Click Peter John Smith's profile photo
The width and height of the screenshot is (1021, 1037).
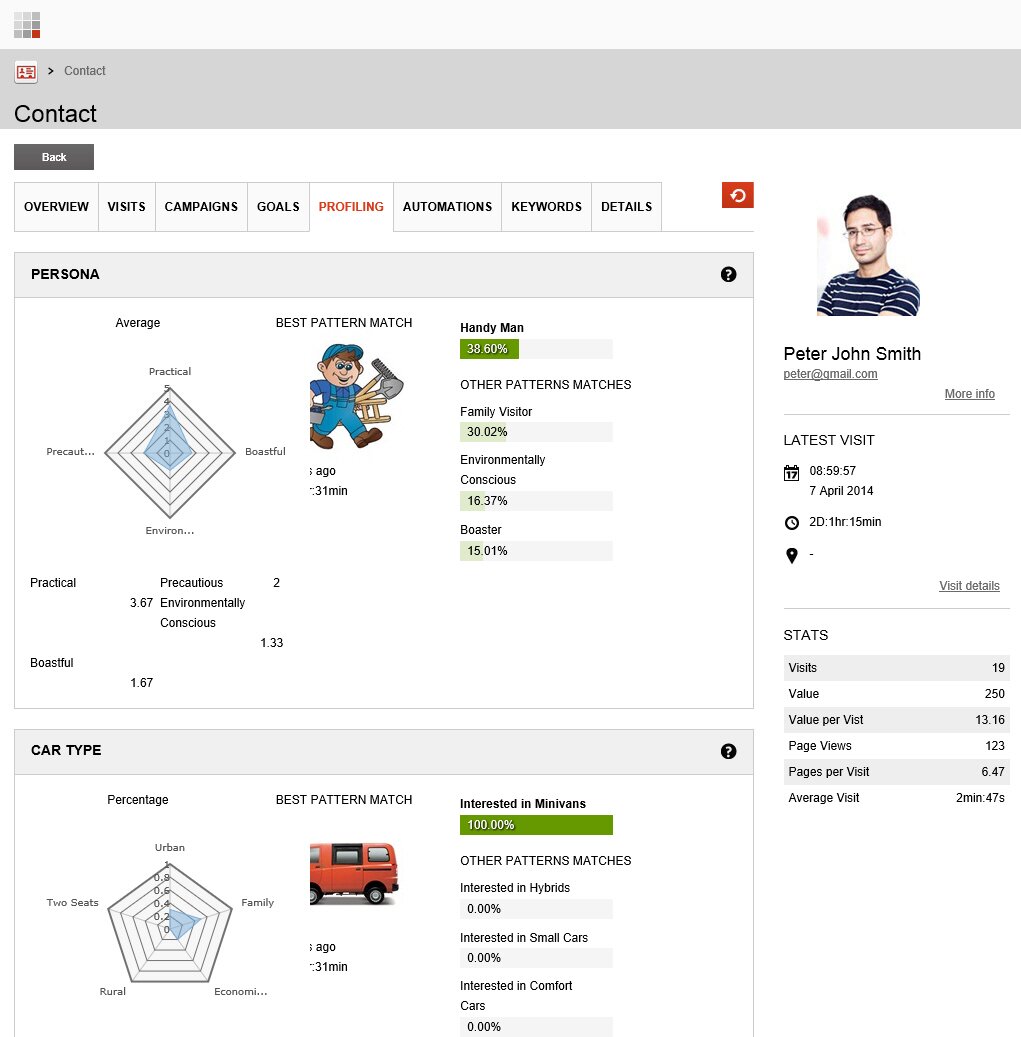pyautogui.click(x=868, y=255)
